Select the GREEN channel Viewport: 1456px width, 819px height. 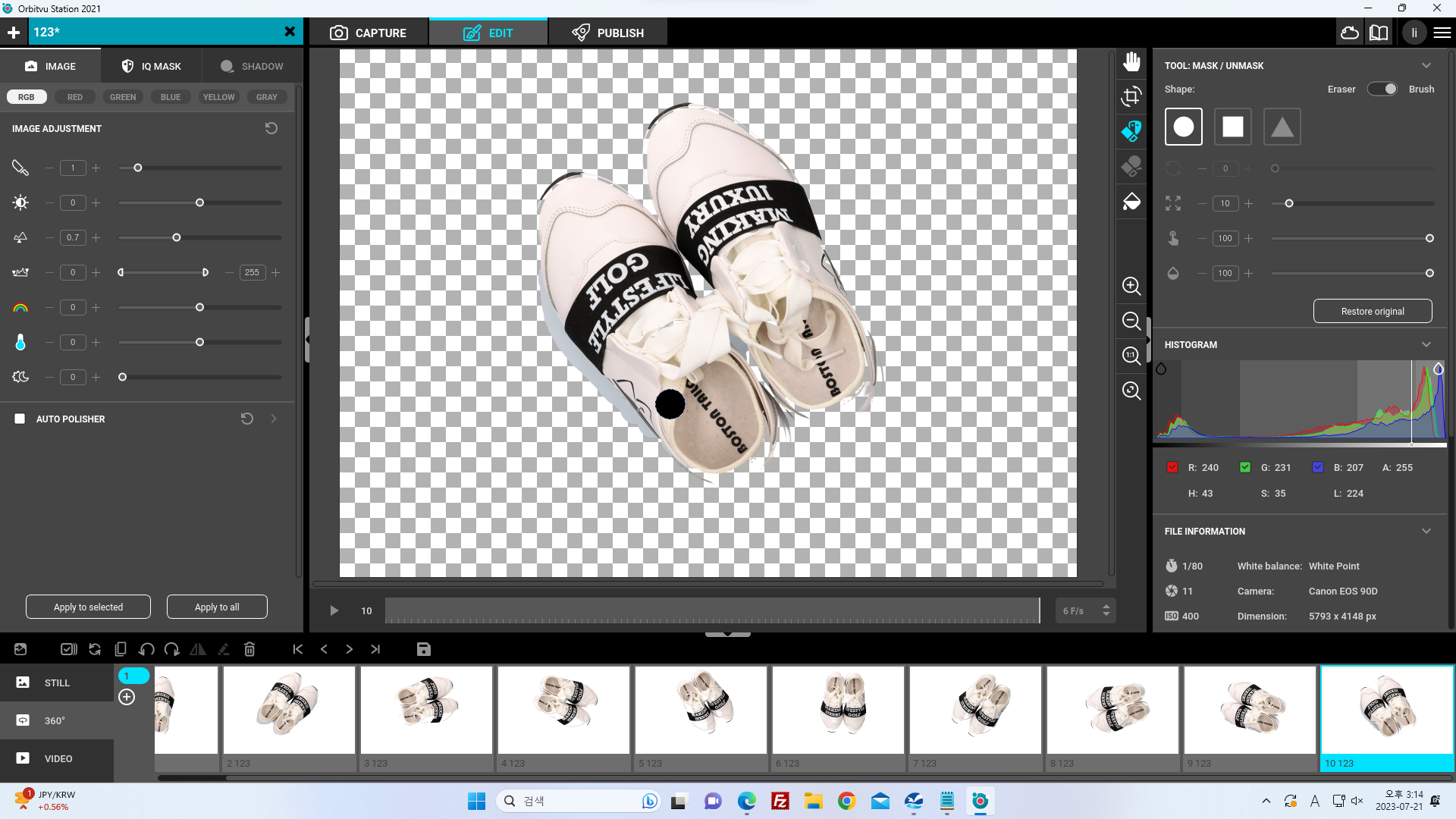pyautogui.click(x=123, y=97)
